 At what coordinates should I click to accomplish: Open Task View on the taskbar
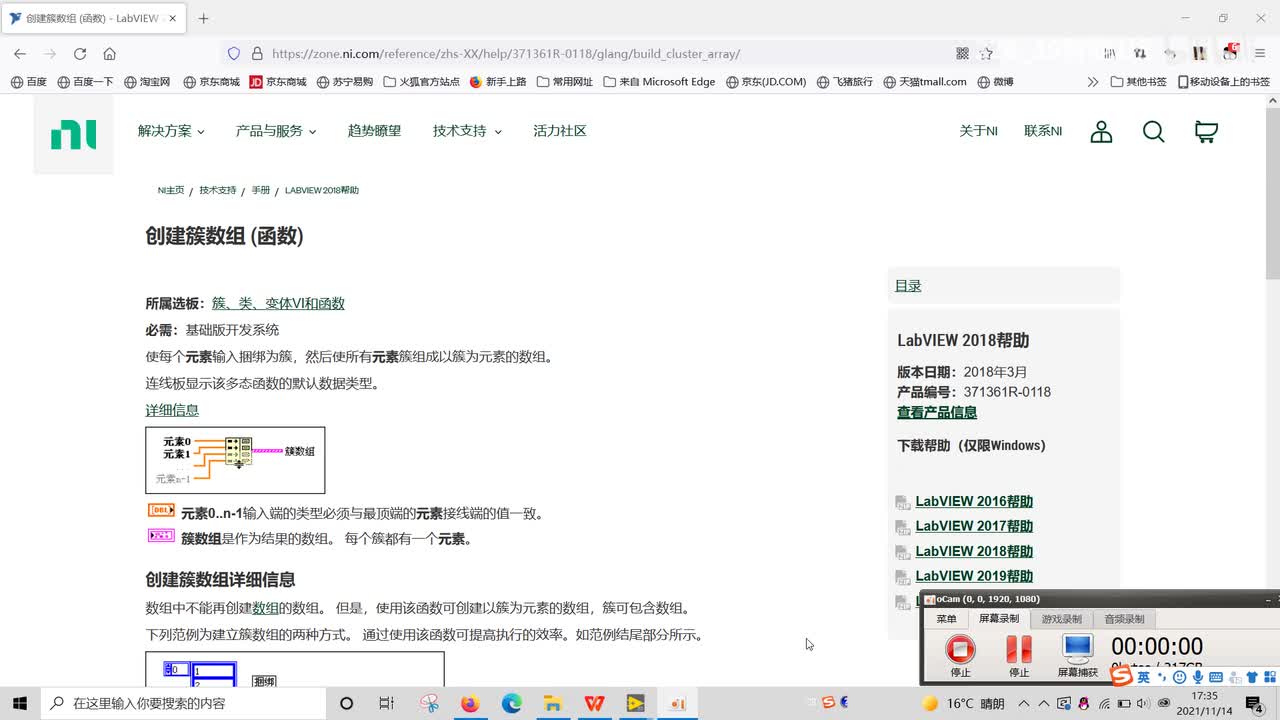click(387, 703)
